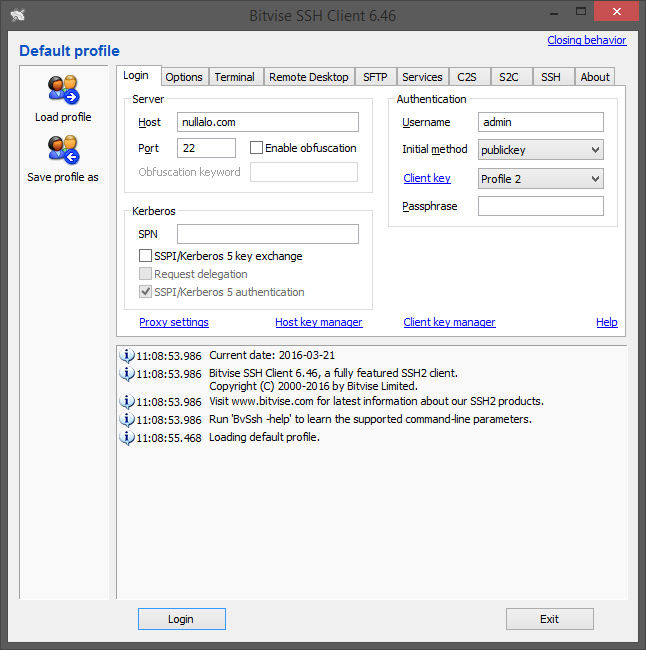
Task: Click info icon beside Visit www.bitvise.com entry
Action: (127, 401)
